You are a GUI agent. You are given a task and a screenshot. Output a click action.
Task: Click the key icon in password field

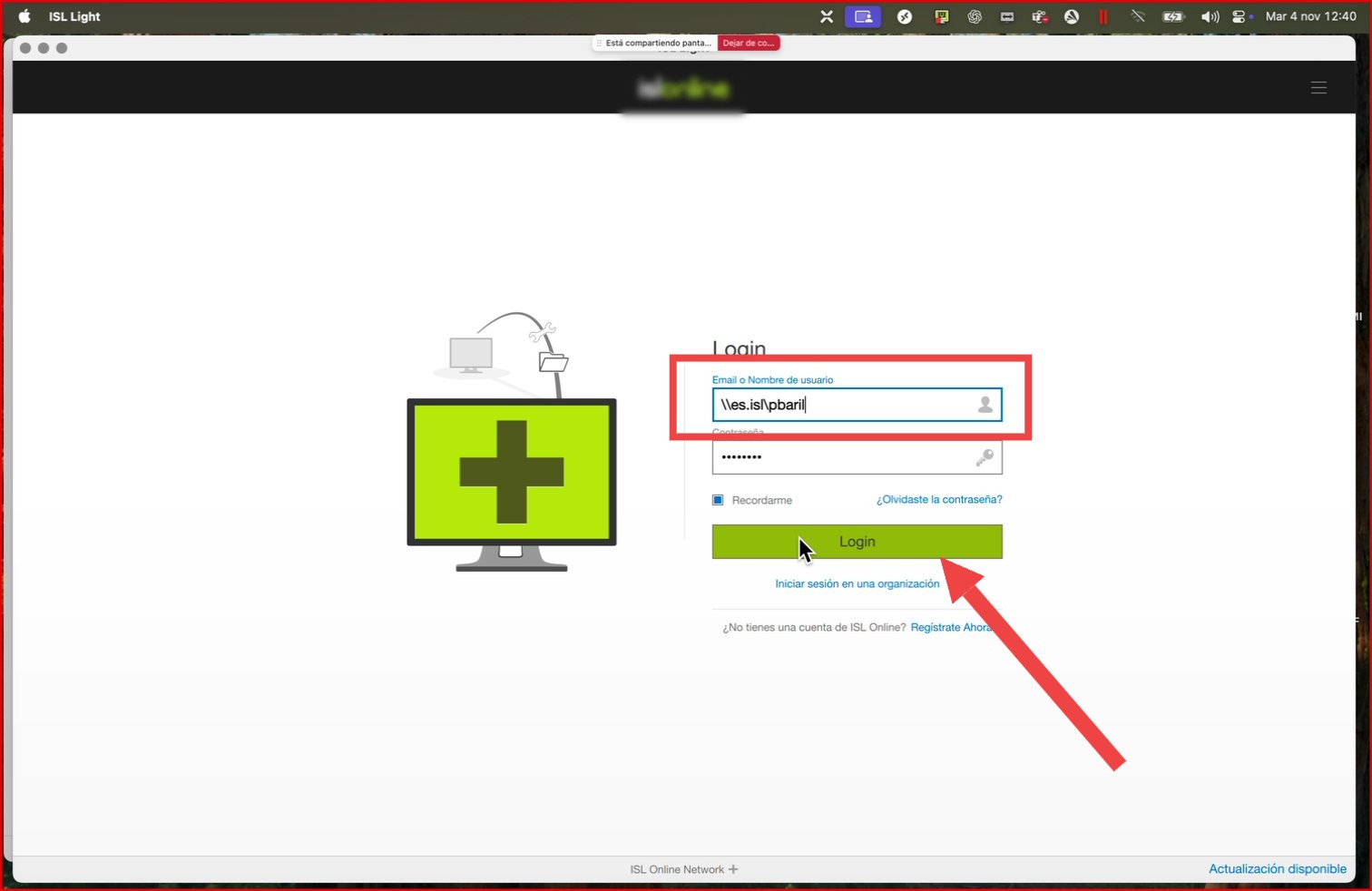[x=985, y=458]
